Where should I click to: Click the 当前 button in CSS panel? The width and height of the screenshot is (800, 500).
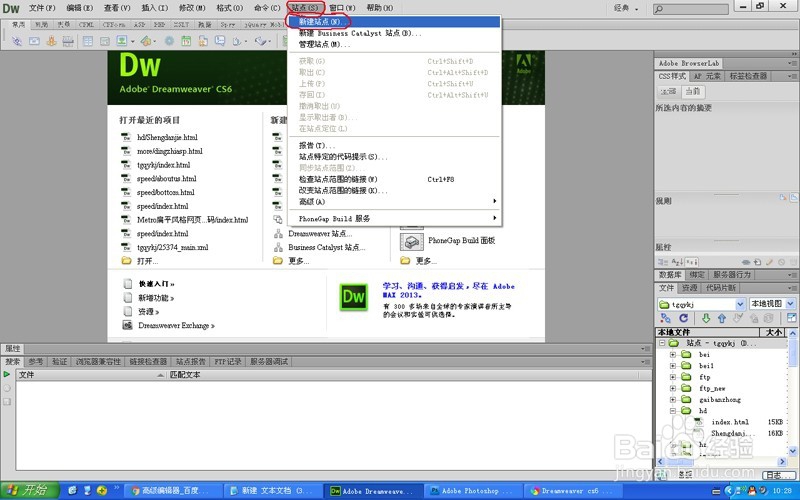pyautogui.click(x=693, y=91)
